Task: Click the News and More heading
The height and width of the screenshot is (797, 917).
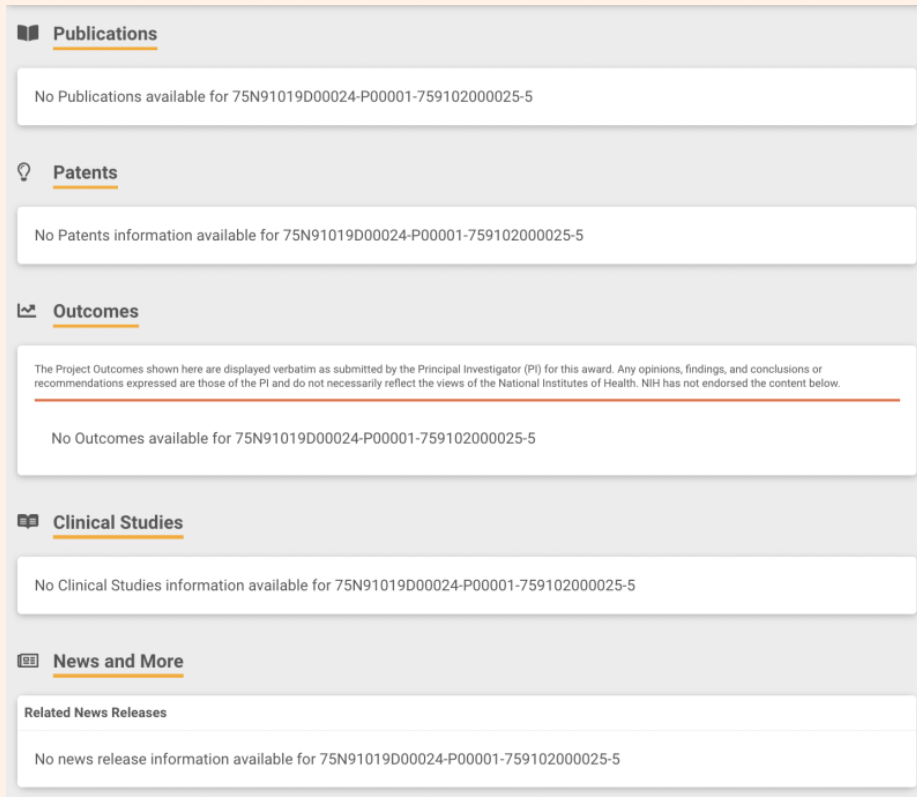Action: (118, 662)
